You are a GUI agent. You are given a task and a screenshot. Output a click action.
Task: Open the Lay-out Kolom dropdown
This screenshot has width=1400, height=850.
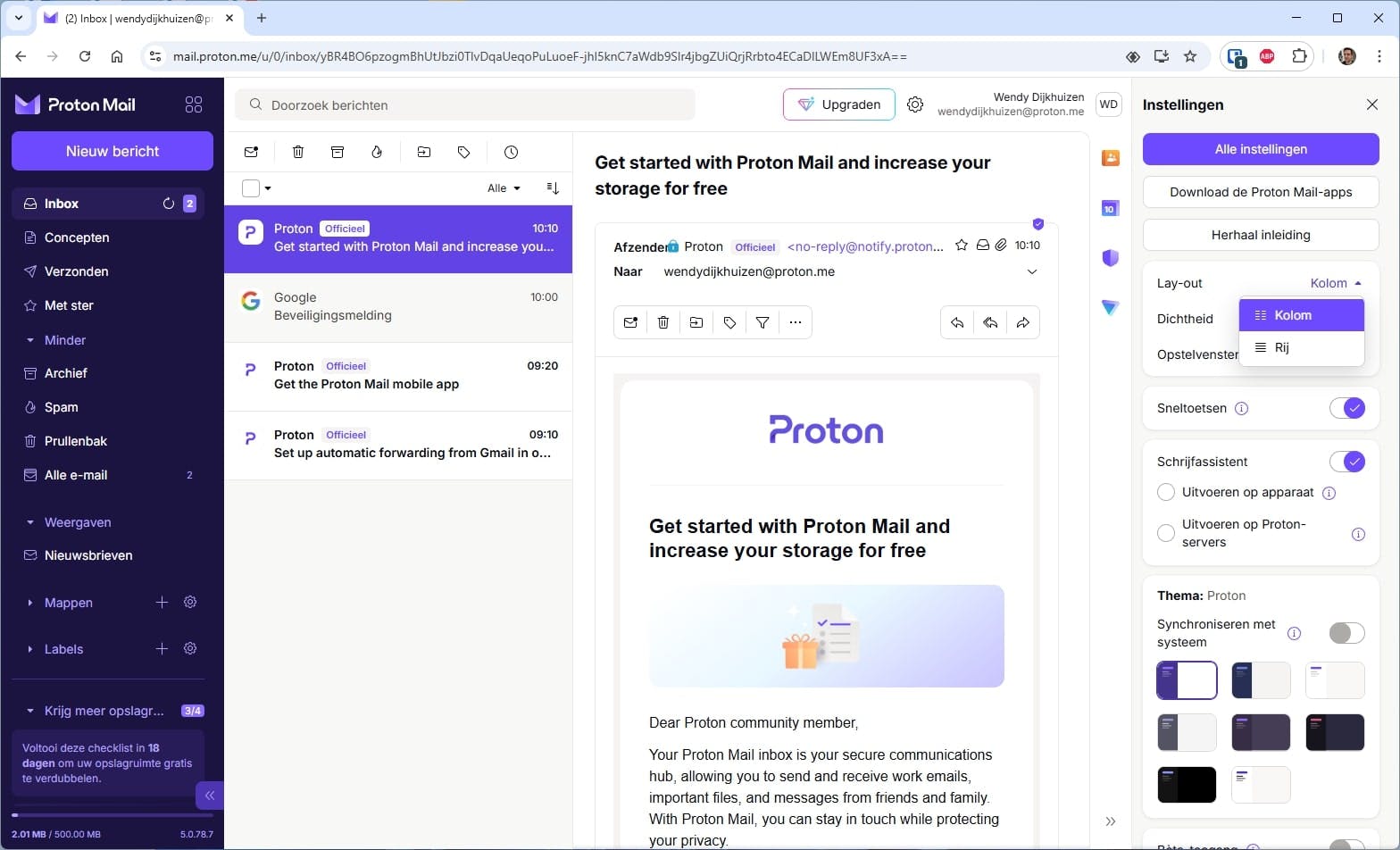pyautogui.click(x=1336, y=283)
